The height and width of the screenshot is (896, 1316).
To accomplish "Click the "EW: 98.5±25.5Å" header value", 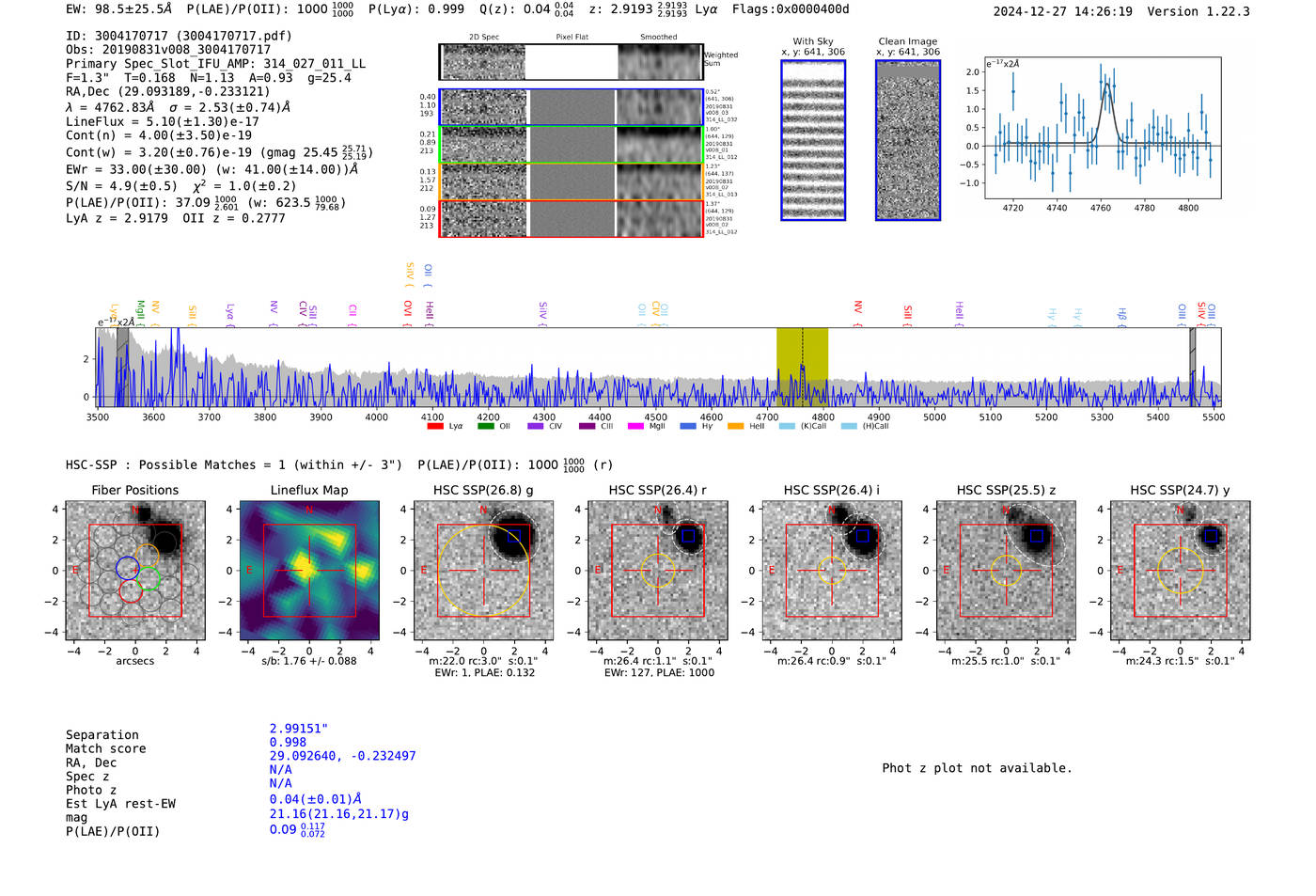I will point(118,9).
